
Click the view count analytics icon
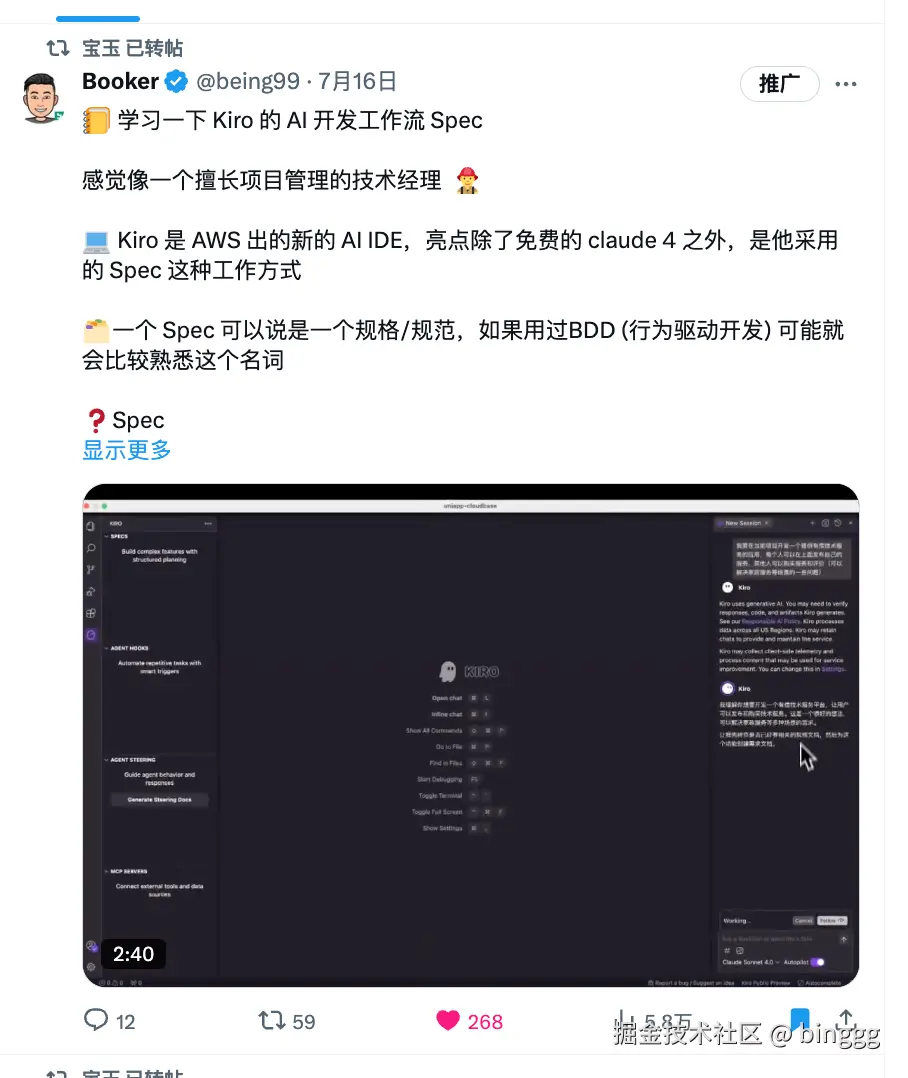tap(623, 1020)
